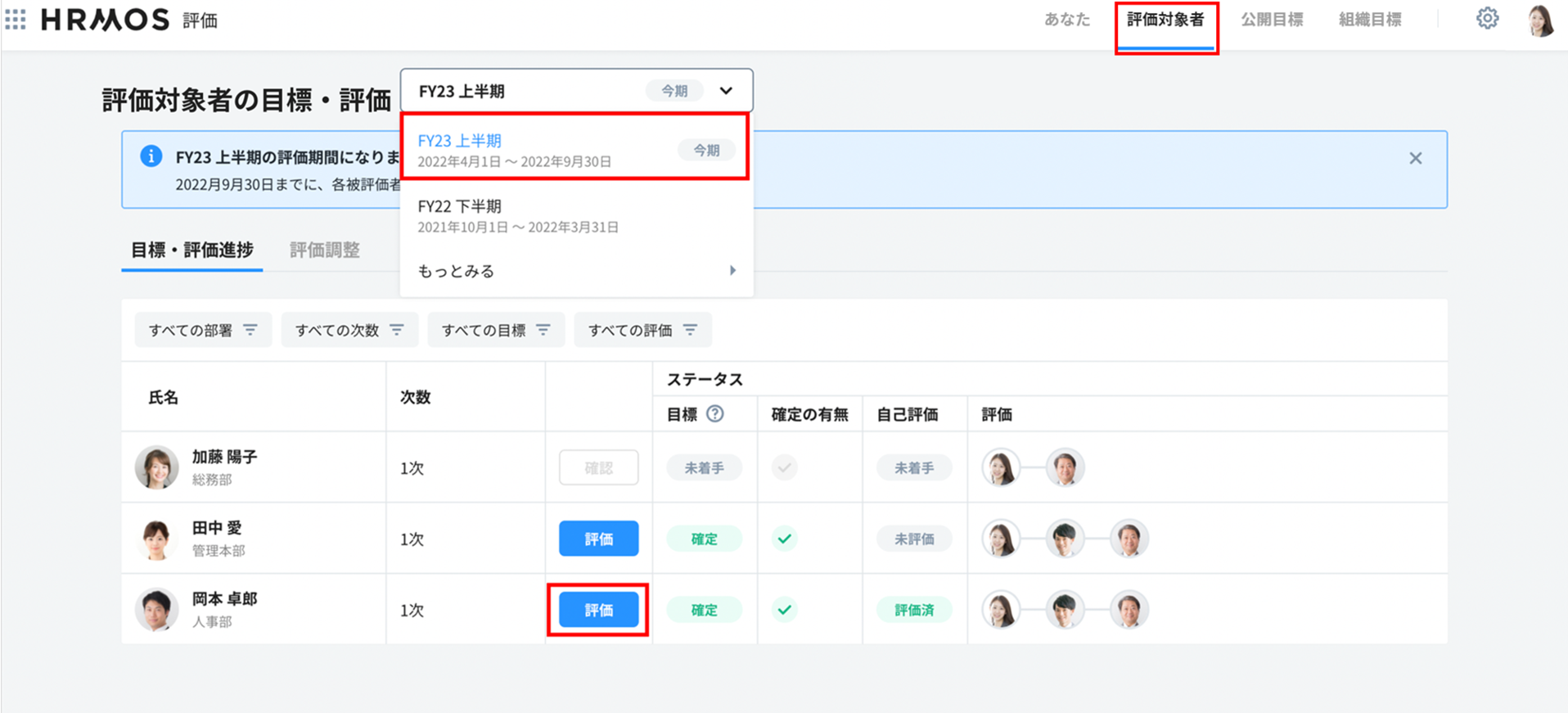
Task: Collapse the FY23 上半期 period dropdown
Action: pyautogui.click(x=725, y=91)
